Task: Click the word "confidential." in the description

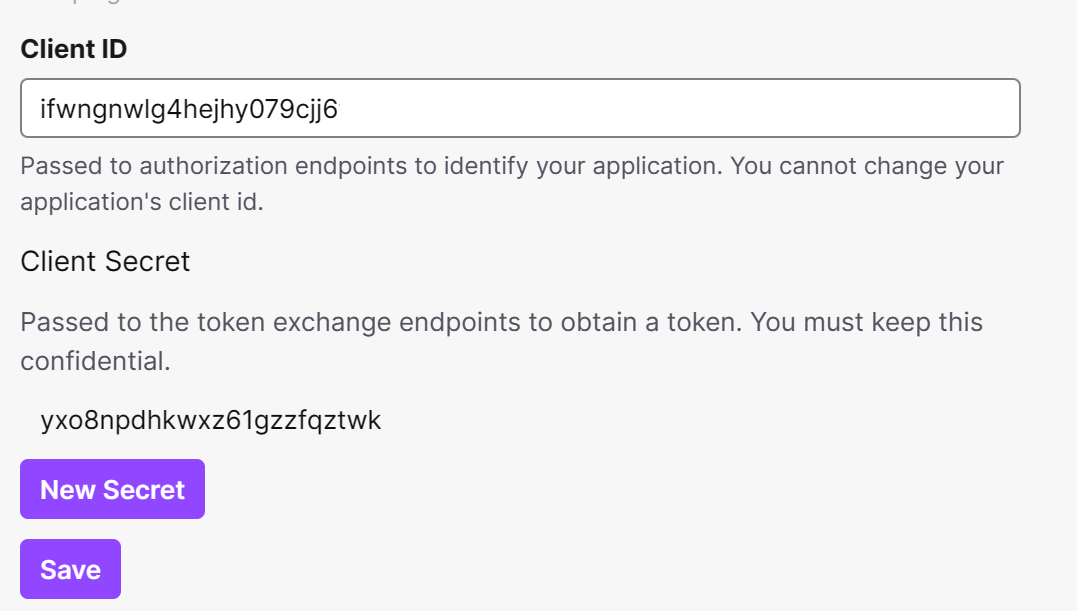Action: (95, 361)
